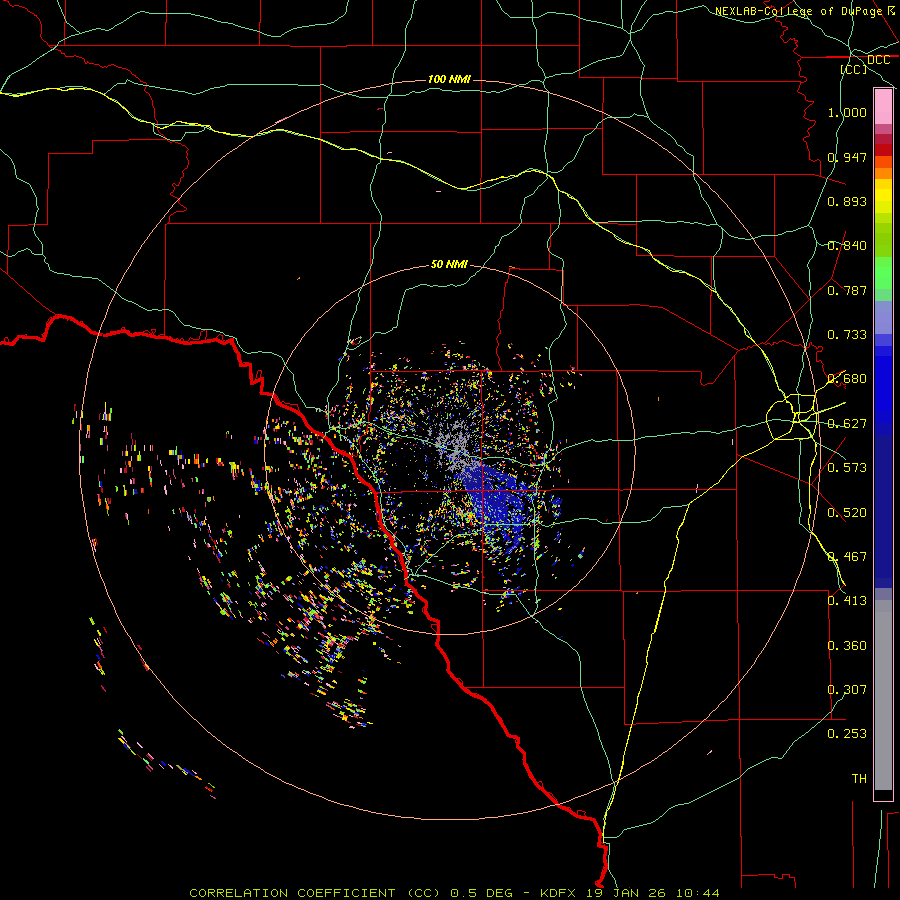This screenshot has width=900, height=900.
Task: Click the 0.787 scale value
Action: [847, 290]
